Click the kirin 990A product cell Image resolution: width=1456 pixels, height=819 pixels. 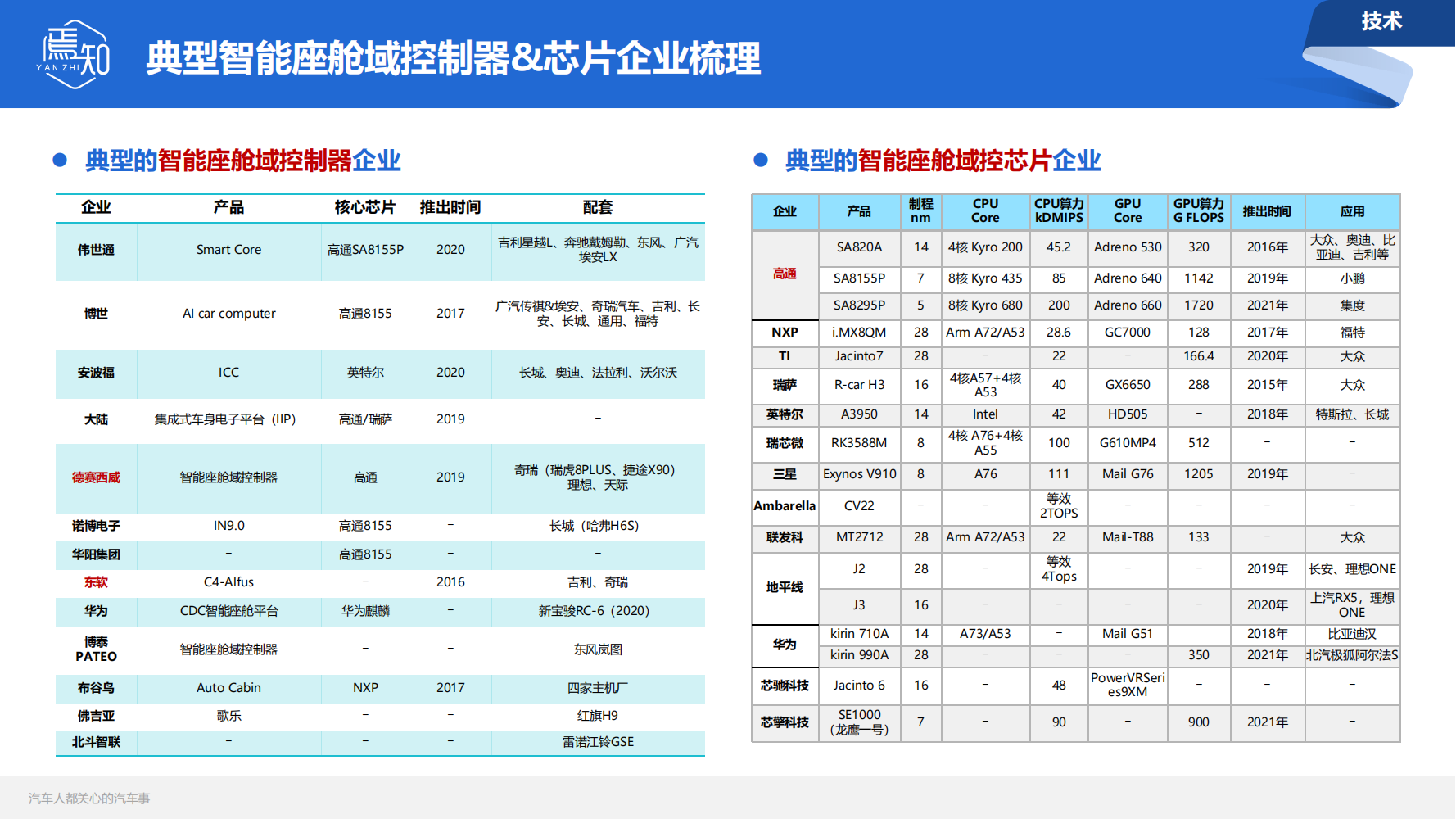(859, 655)
